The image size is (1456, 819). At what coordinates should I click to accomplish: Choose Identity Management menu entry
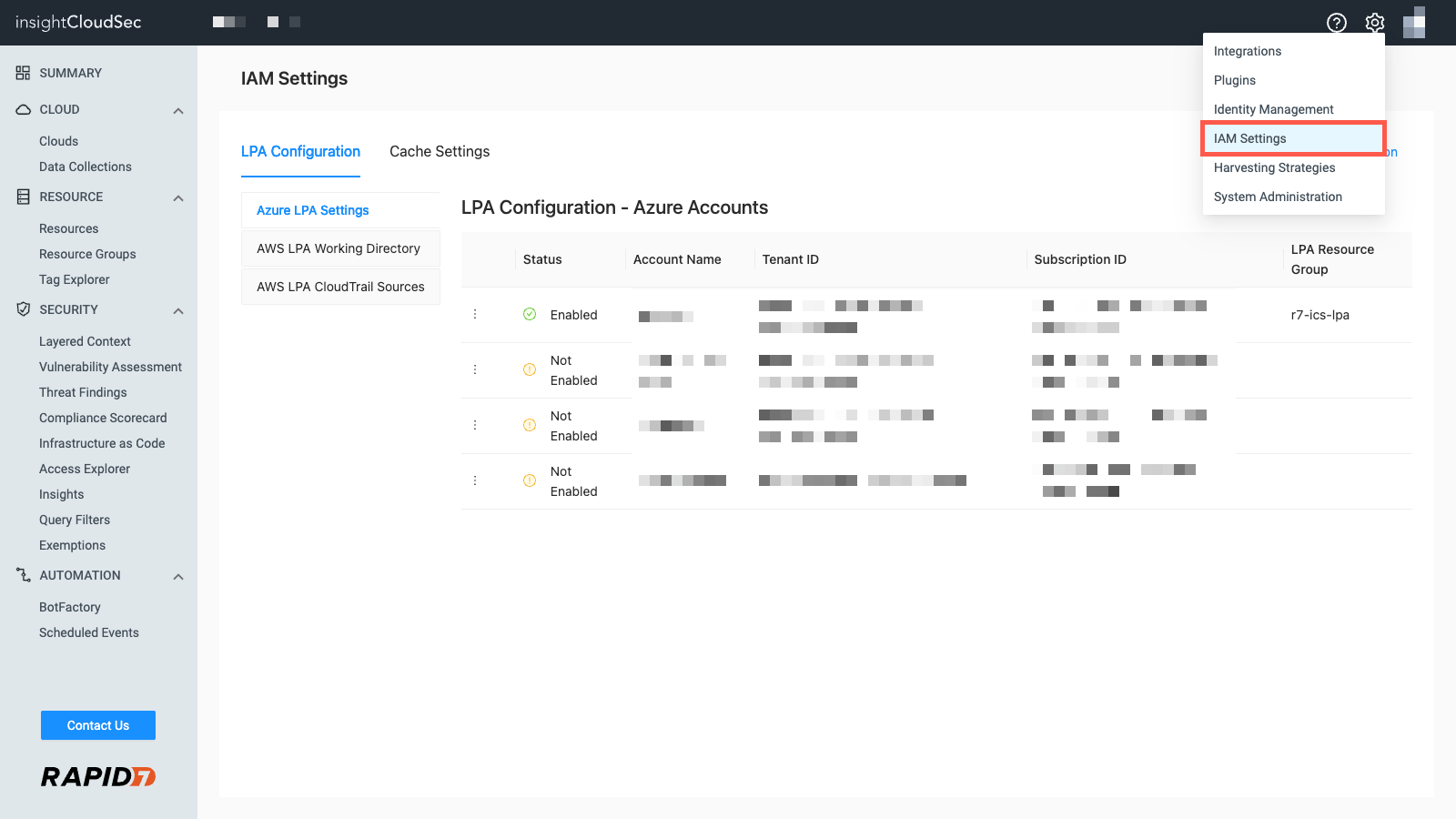pos(1293,109)
